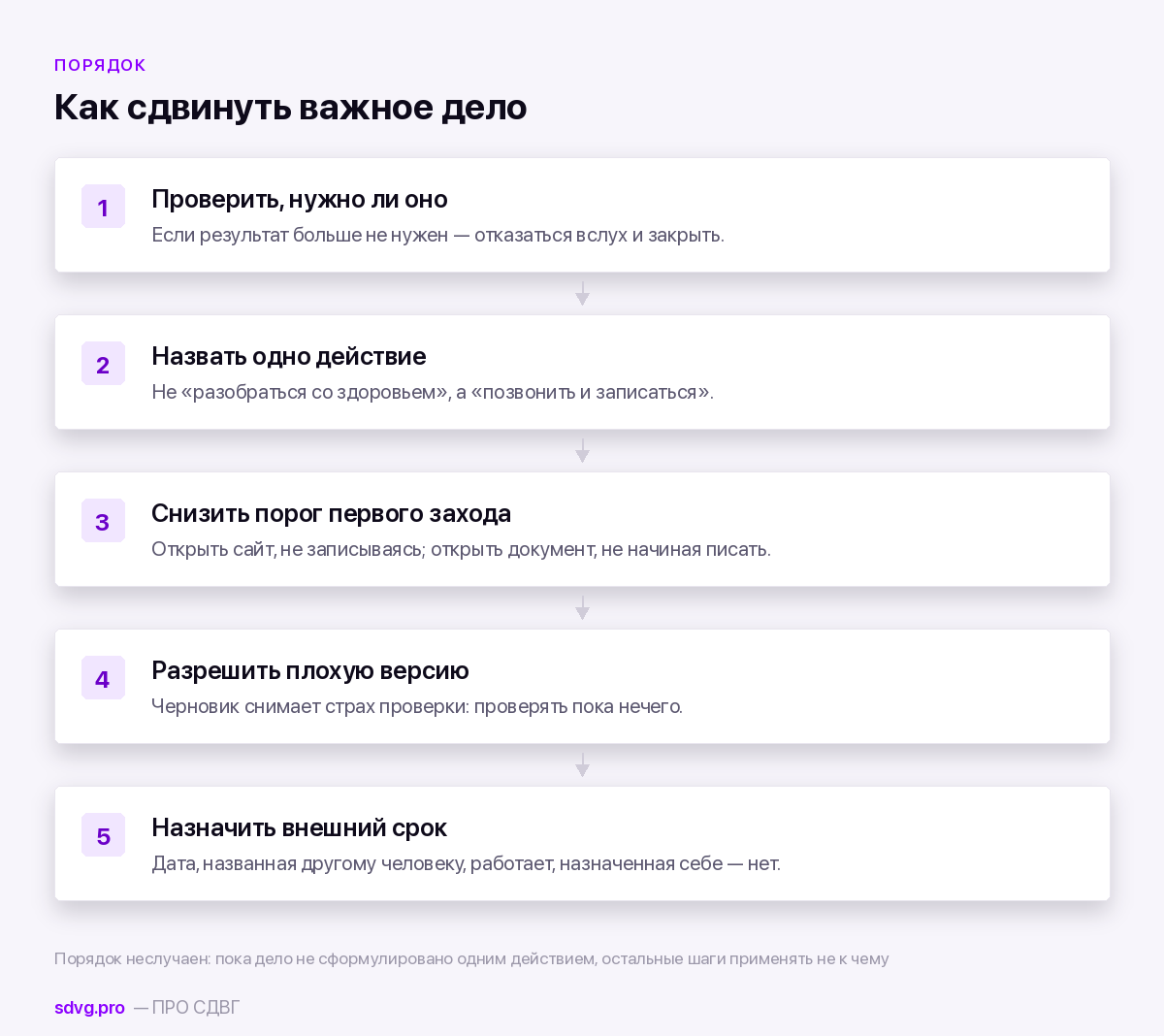This screenshot has height=1036, width=1164.
Task: Click footnote «Порядок неслучаен»
Action: coord(131,958)
